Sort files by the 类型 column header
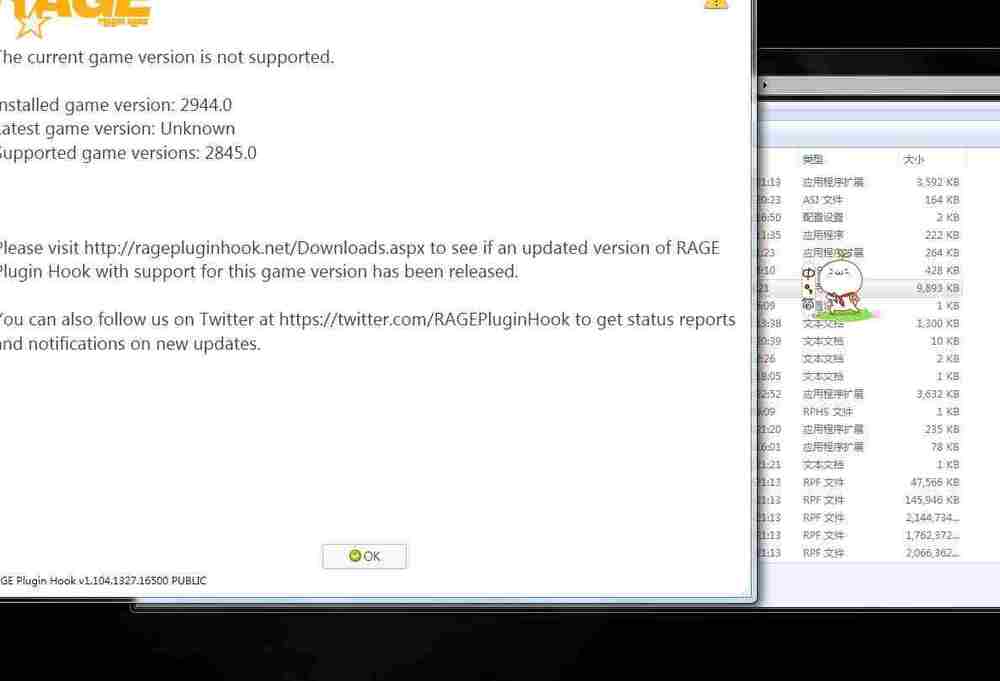 pyautogui.click(x=813, y=160)
